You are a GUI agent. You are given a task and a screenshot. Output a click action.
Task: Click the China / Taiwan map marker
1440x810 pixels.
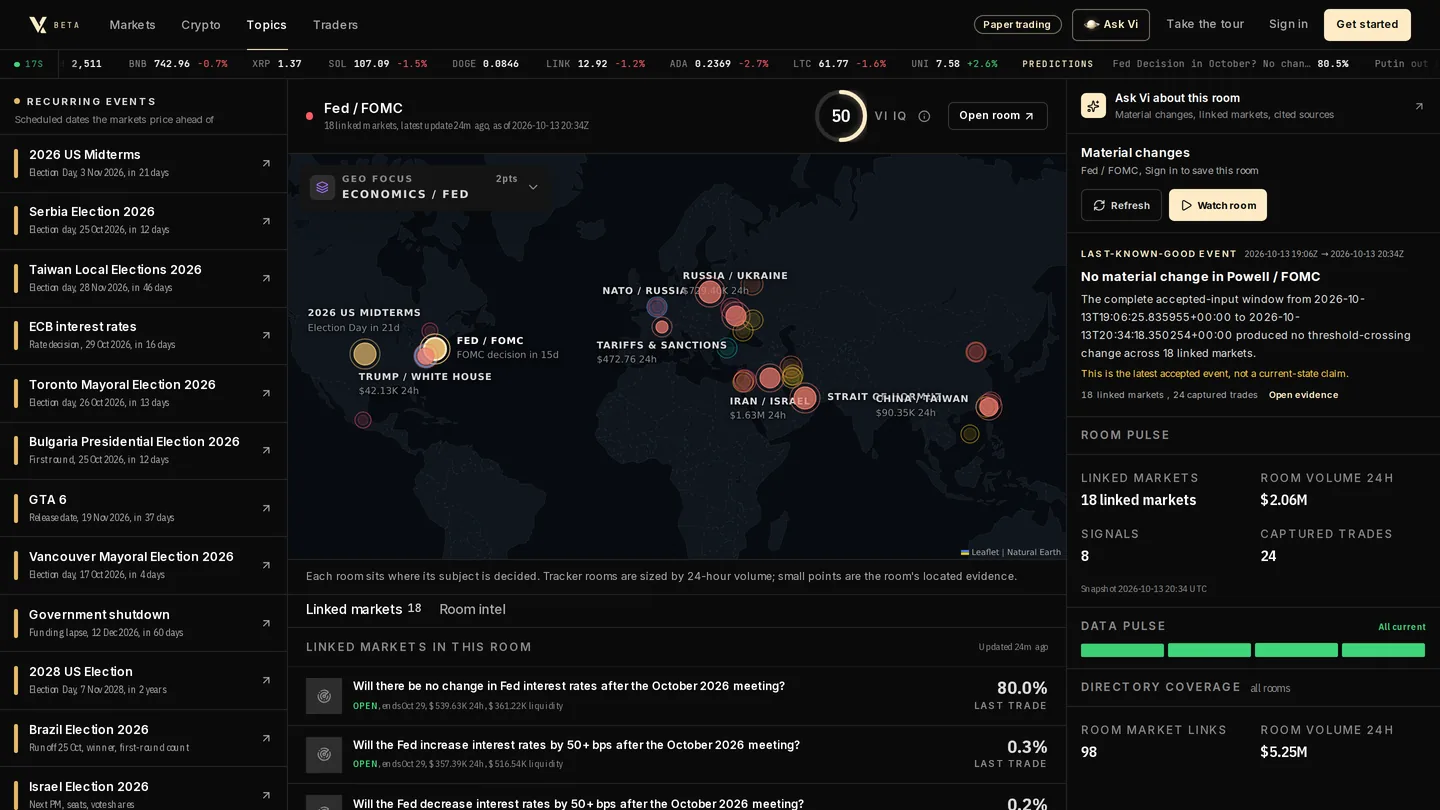(989, 406)
